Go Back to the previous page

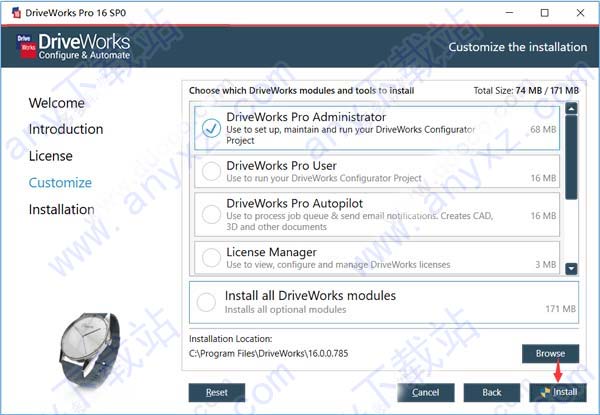click(492, 392)
